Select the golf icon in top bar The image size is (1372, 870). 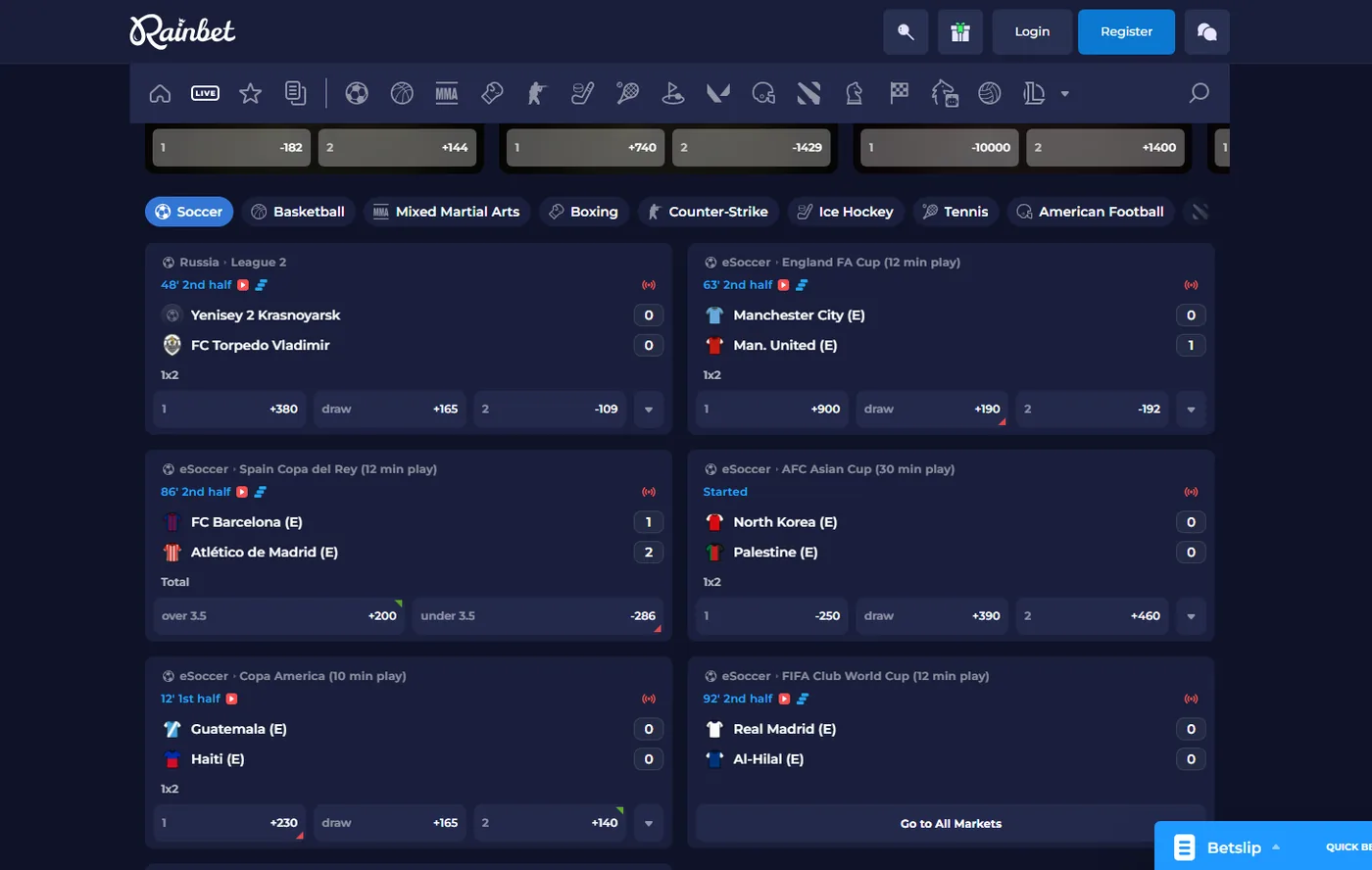tap(672, 93)
